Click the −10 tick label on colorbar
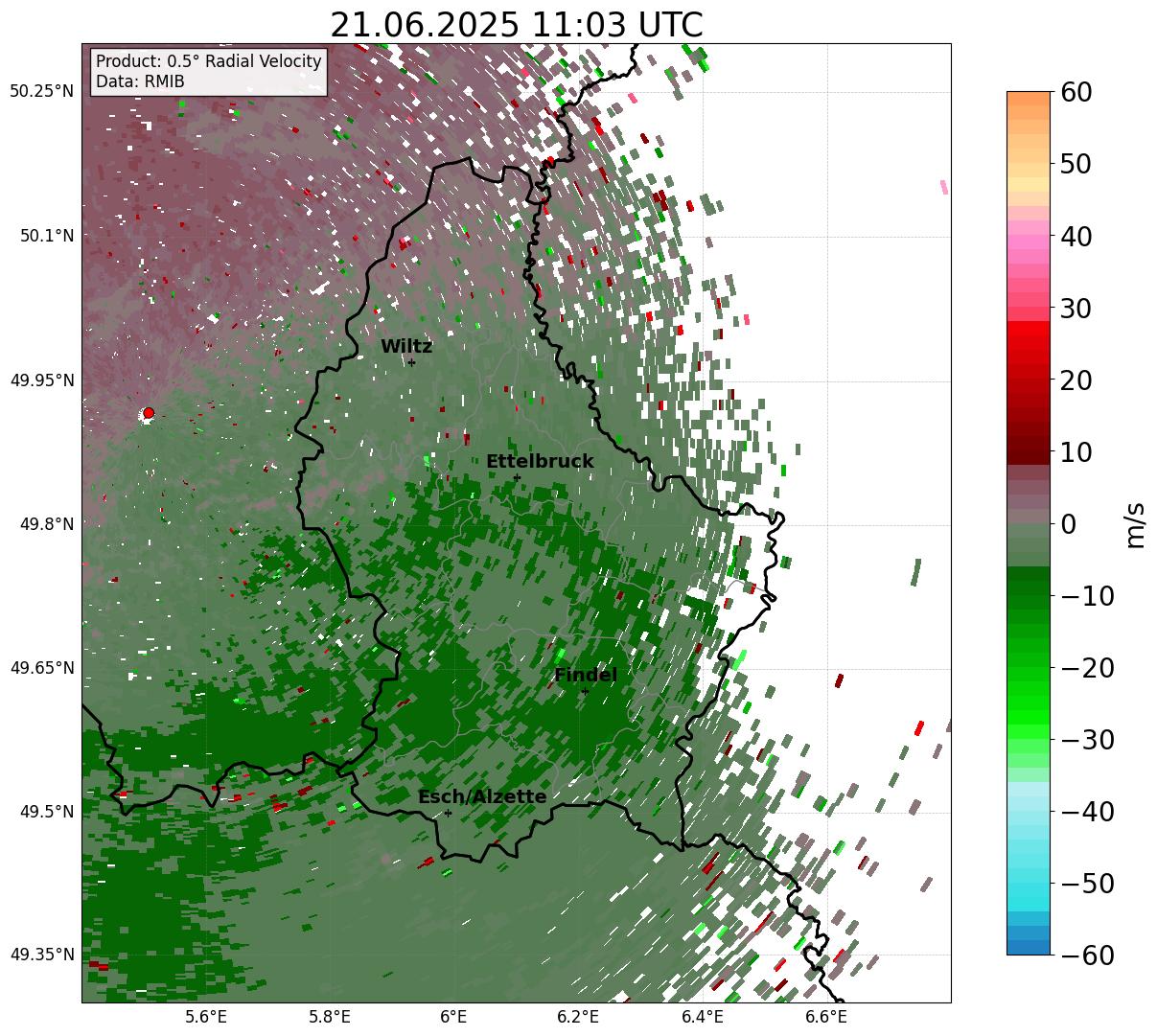 click(1087, 596)
